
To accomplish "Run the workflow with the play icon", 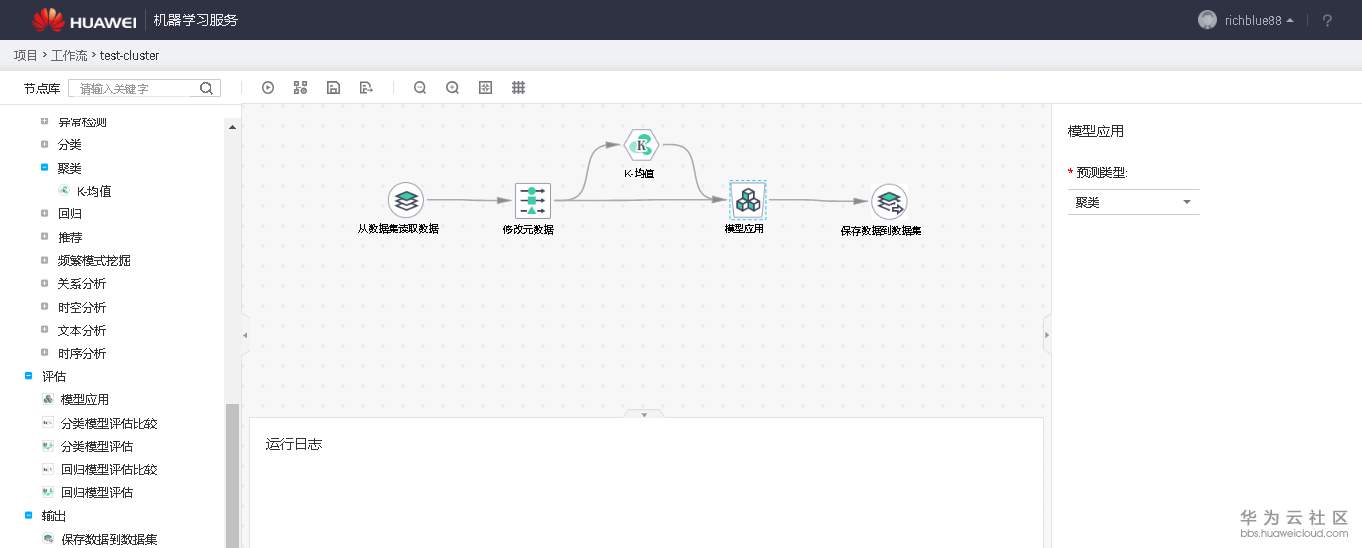I will pyautogui.click(x=268, y=88).
